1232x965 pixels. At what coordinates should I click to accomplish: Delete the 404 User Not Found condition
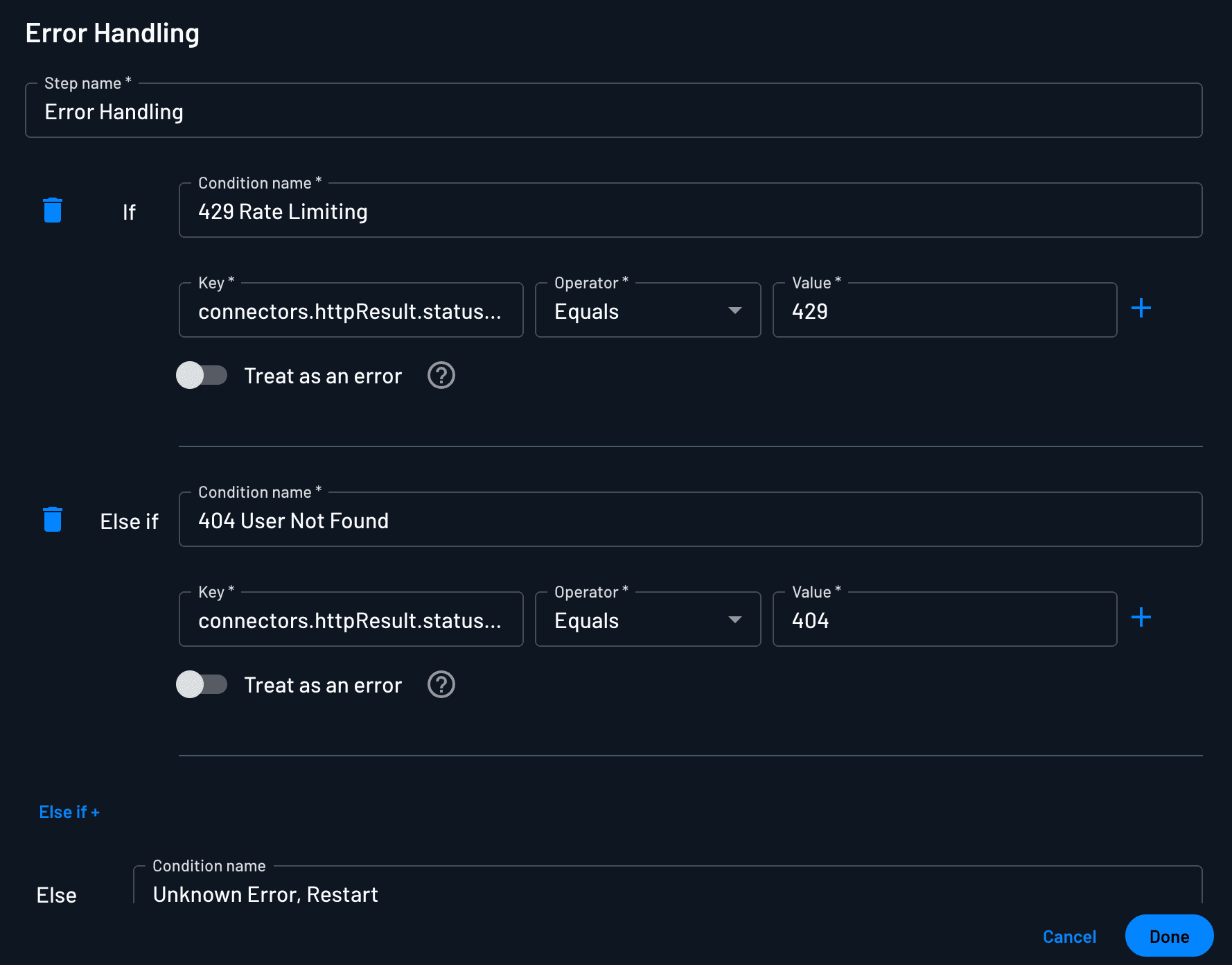tap(53, 520)
